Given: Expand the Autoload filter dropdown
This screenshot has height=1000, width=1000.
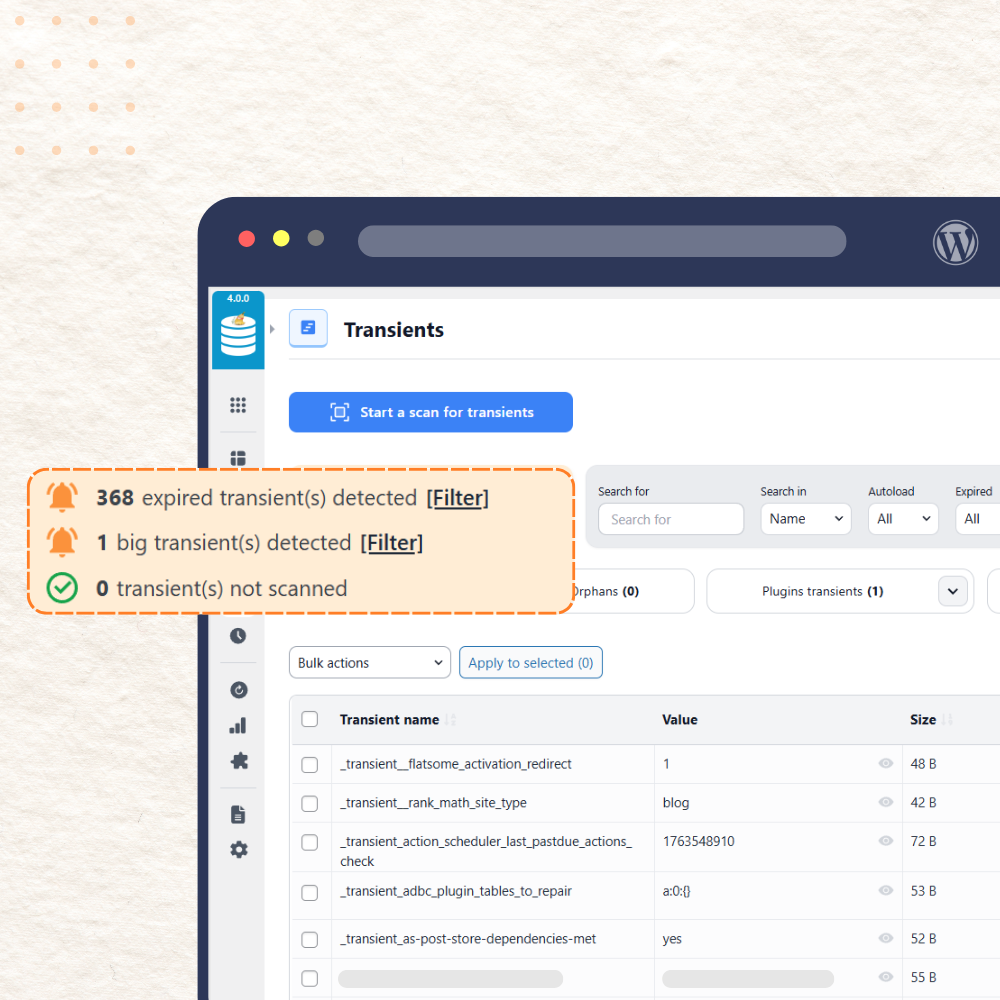Looking at the screenshot, I should point(903,519).
